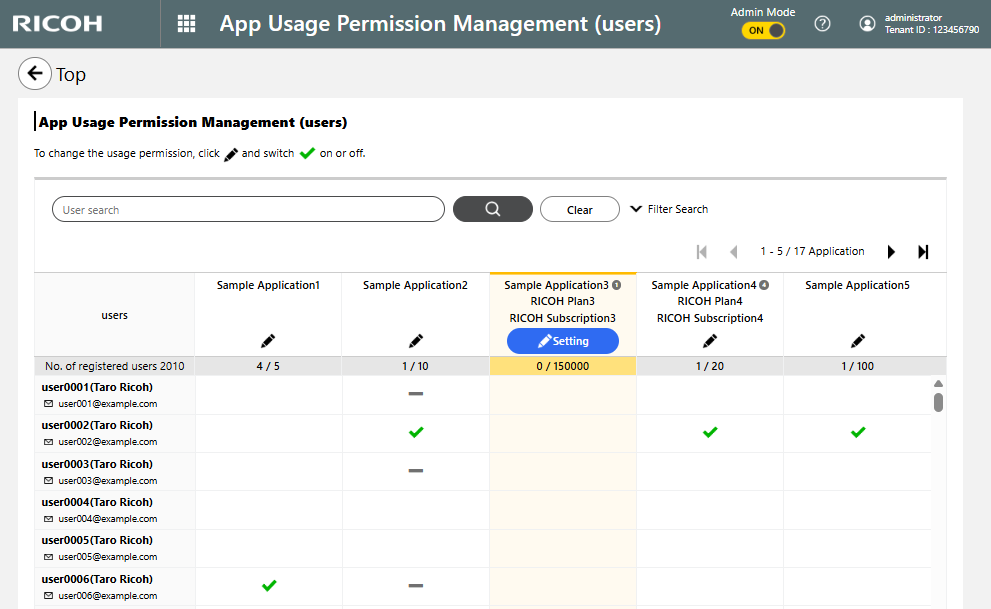Toggle user0006 checkmark for Sample Application1
The height and width of the screenshot is (609, 991).
click(268, 585)
